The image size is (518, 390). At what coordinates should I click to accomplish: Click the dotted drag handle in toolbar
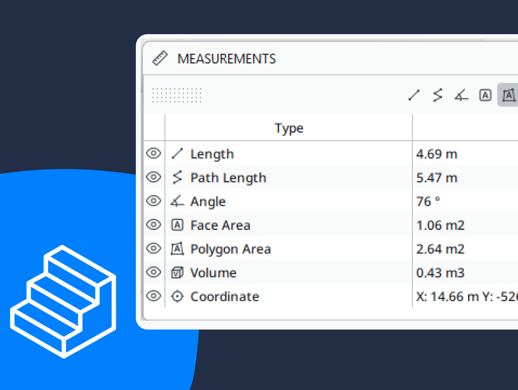[177, 95]
